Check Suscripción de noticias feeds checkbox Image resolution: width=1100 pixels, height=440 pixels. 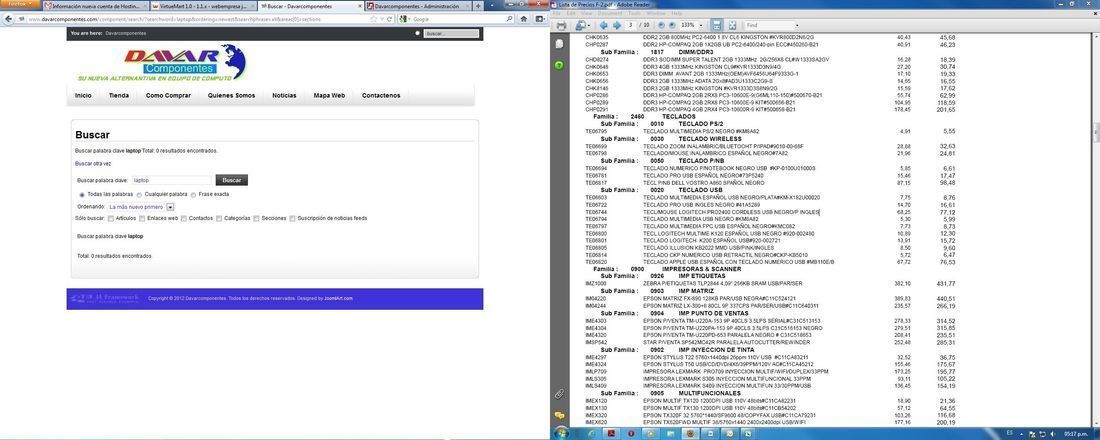pos(293,218)
